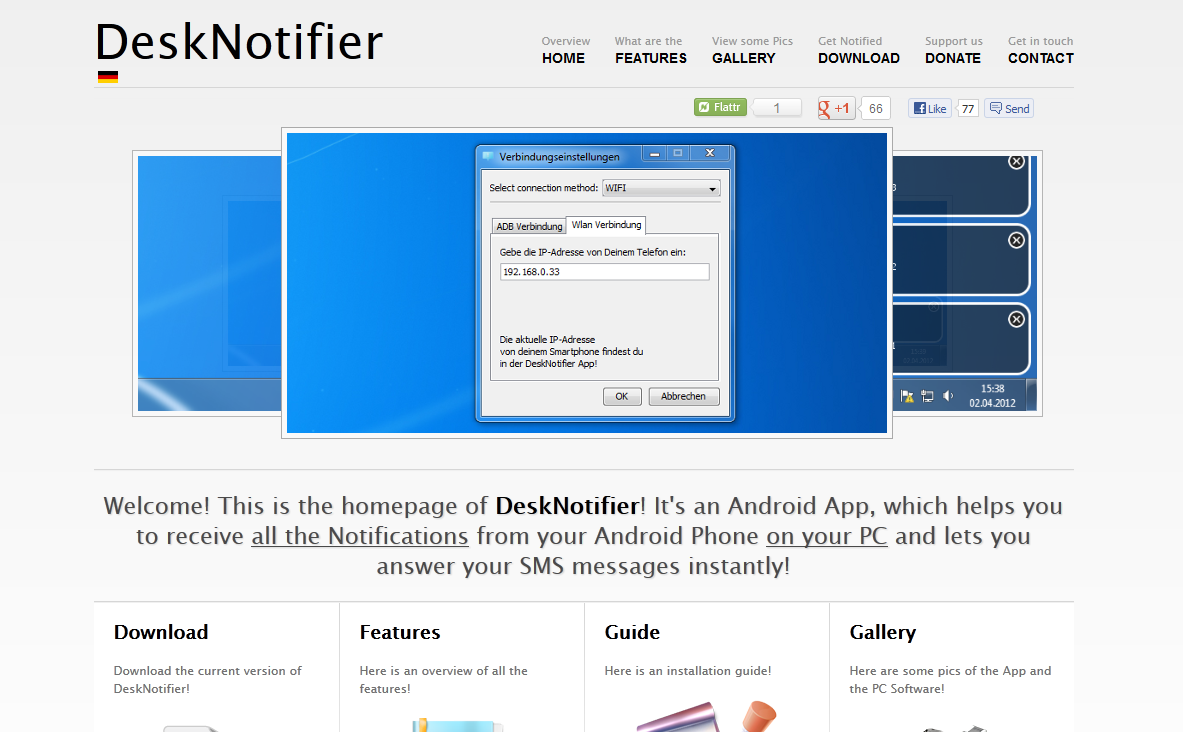Click the Flattr button
1183x732 pixels.
coord(721,107)
